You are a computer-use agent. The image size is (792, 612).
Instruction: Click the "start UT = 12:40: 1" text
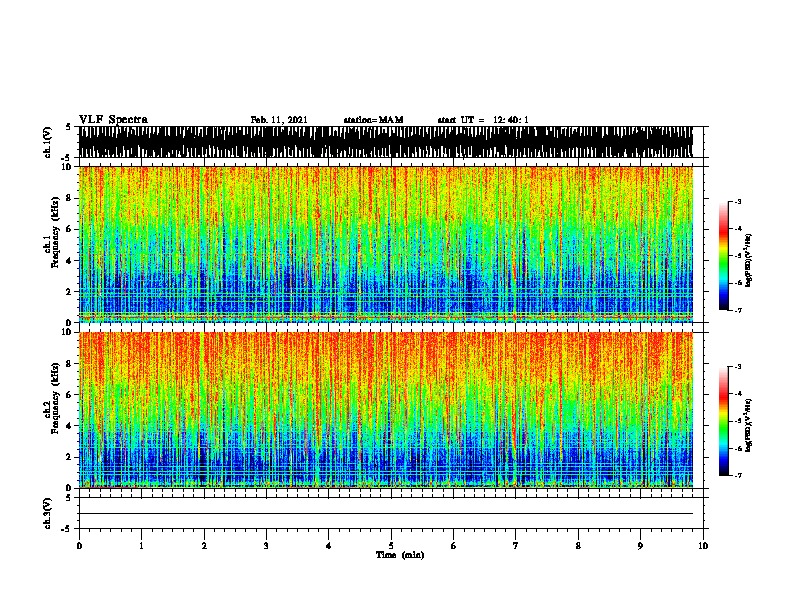(483, 120)
